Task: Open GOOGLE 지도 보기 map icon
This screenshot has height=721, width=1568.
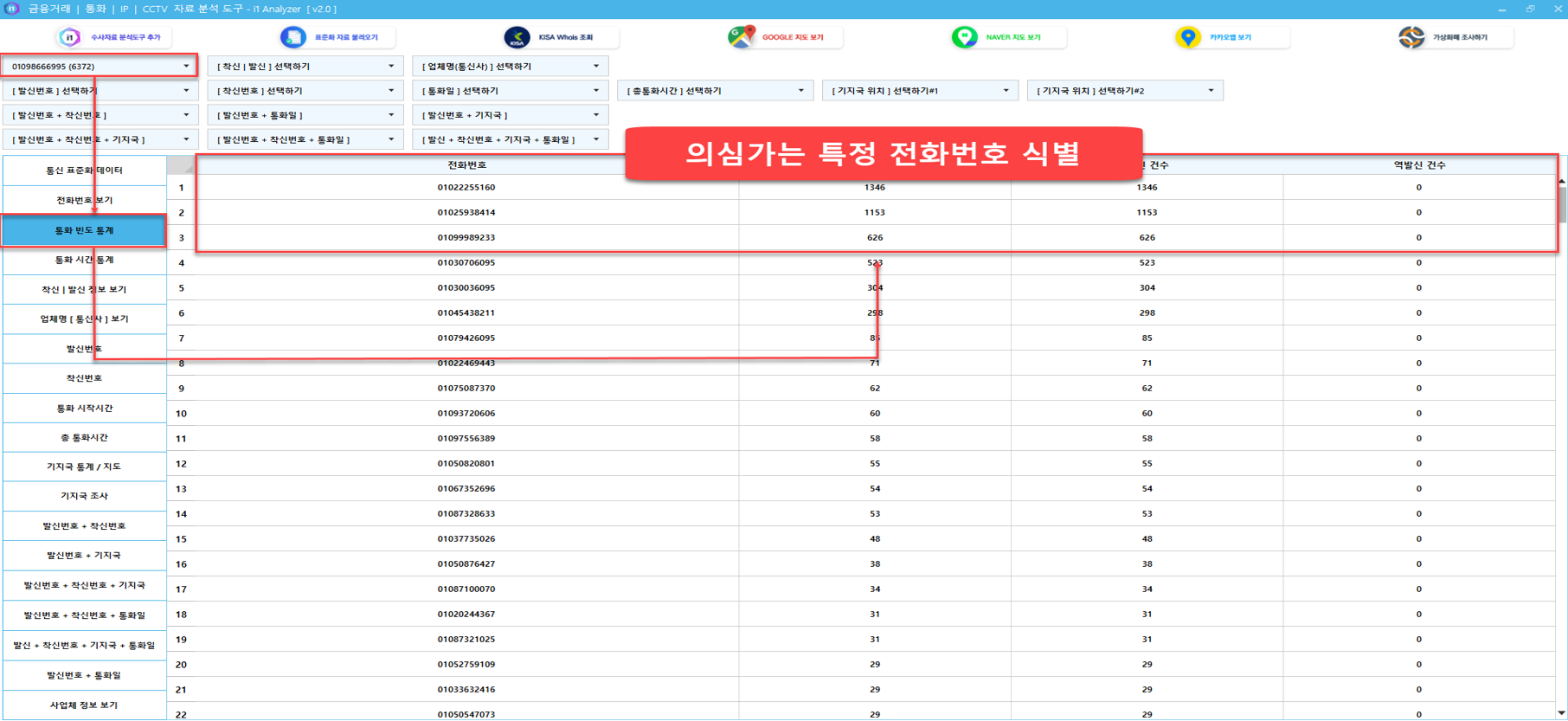Action: pos(741,37)
